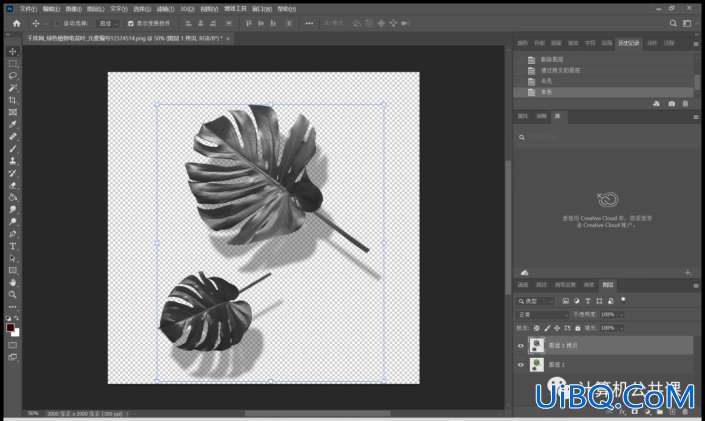Click the 图层 1 layer thumbnail
This screenshot has height=421, width=705.
(536, 365)
